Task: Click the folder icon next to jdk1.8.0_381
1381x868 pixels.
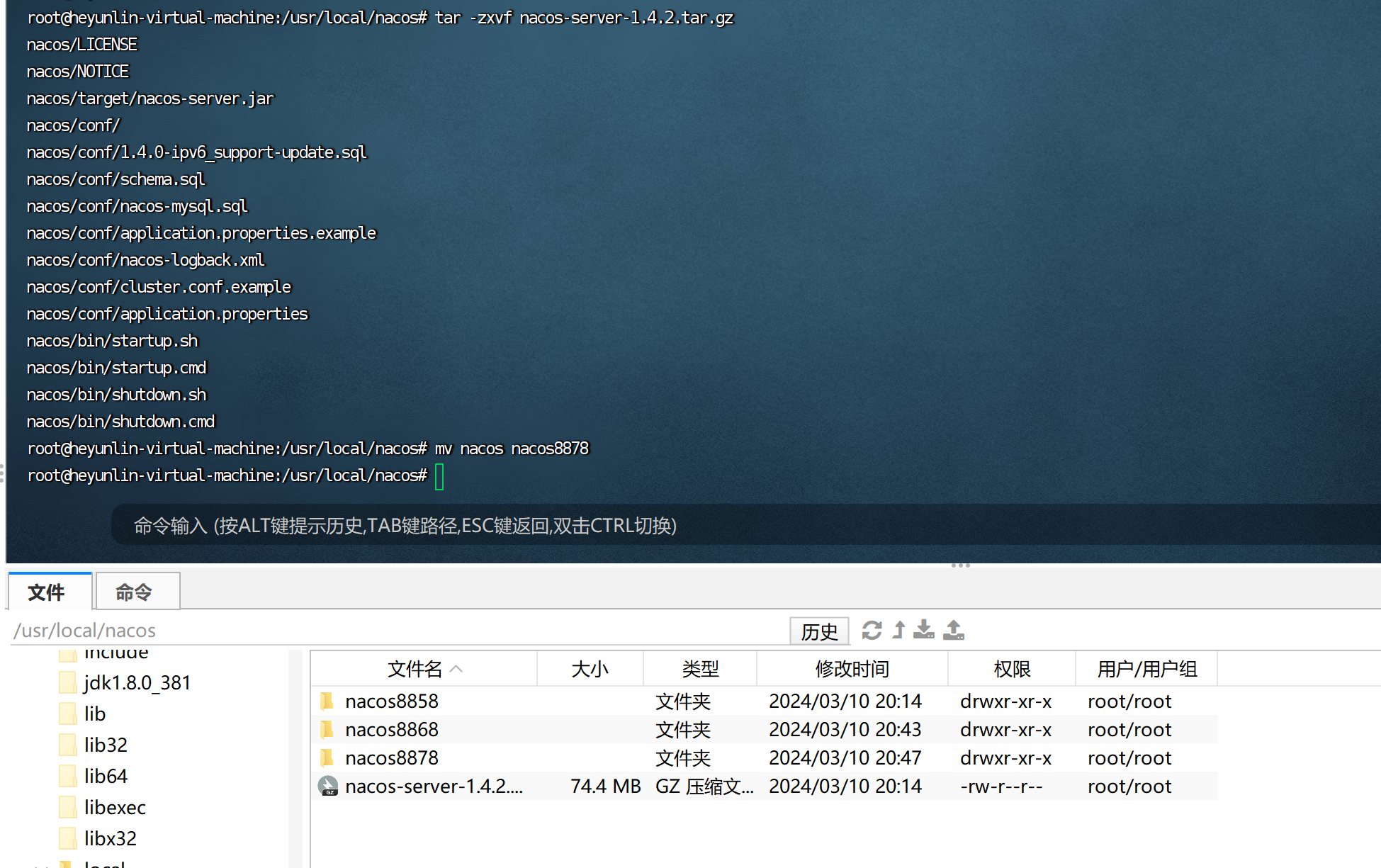Action: click(68, 682)
